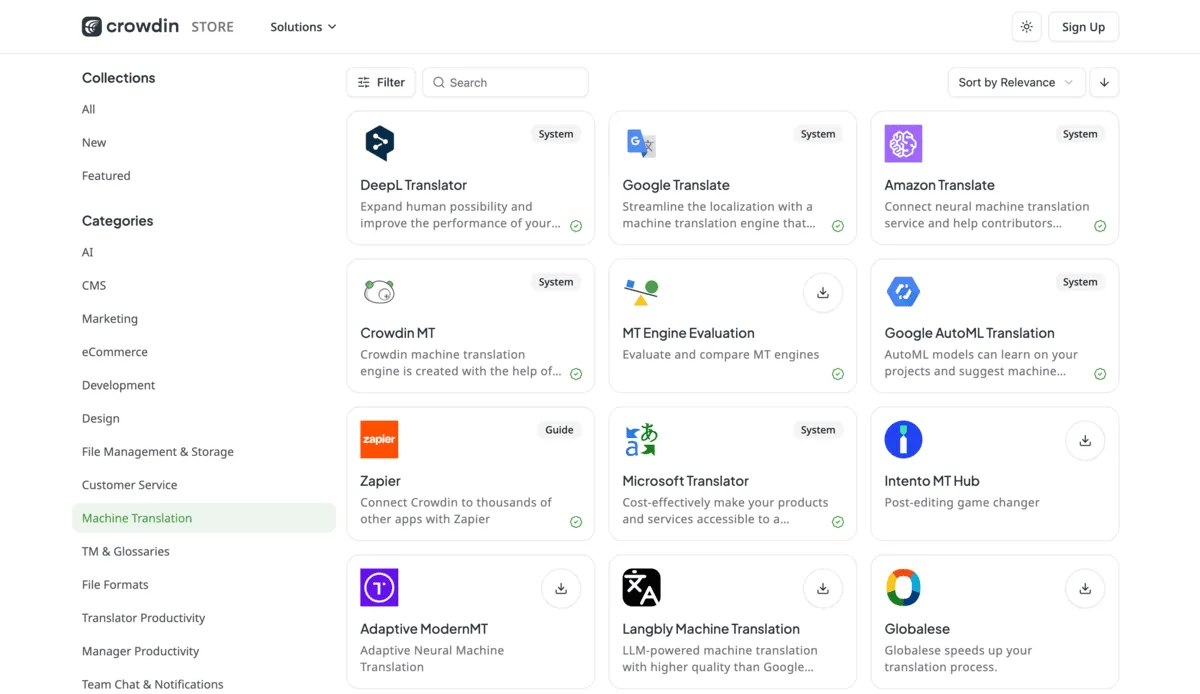Click System badge on DeepL Translator
The width and height of the screenshot is (1200, 694).
pyautogui.click(x=556, y=134)
